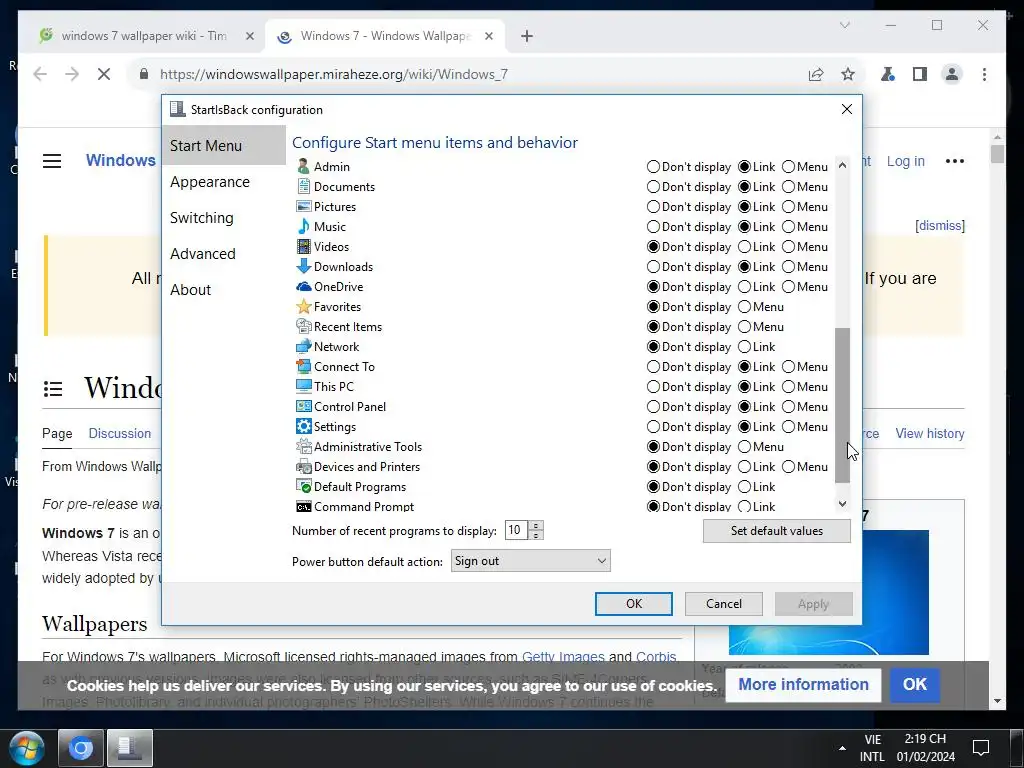The image size is (1024, 768).
Task: Set Devices and Printers to Link
Action: [x=744, y=467]
